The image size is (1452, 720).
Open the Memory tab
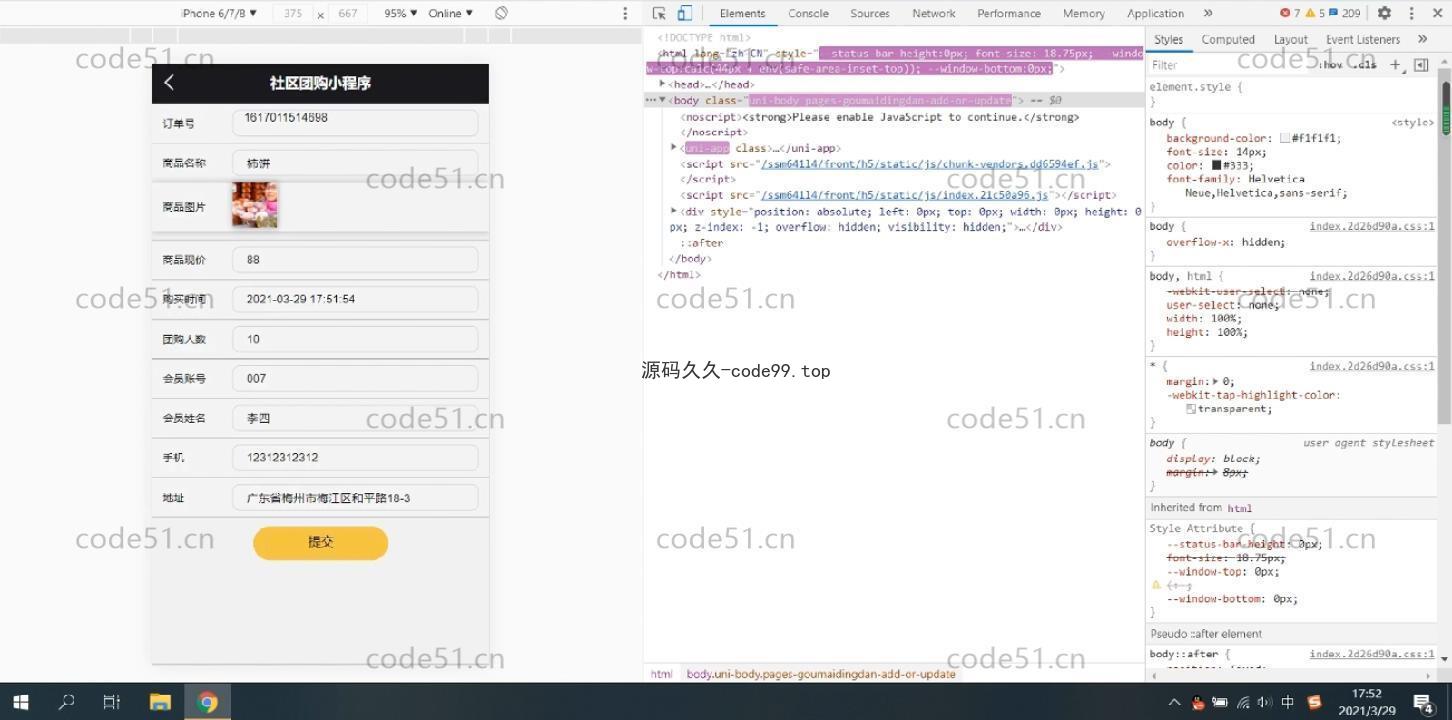coord(1084,13)
